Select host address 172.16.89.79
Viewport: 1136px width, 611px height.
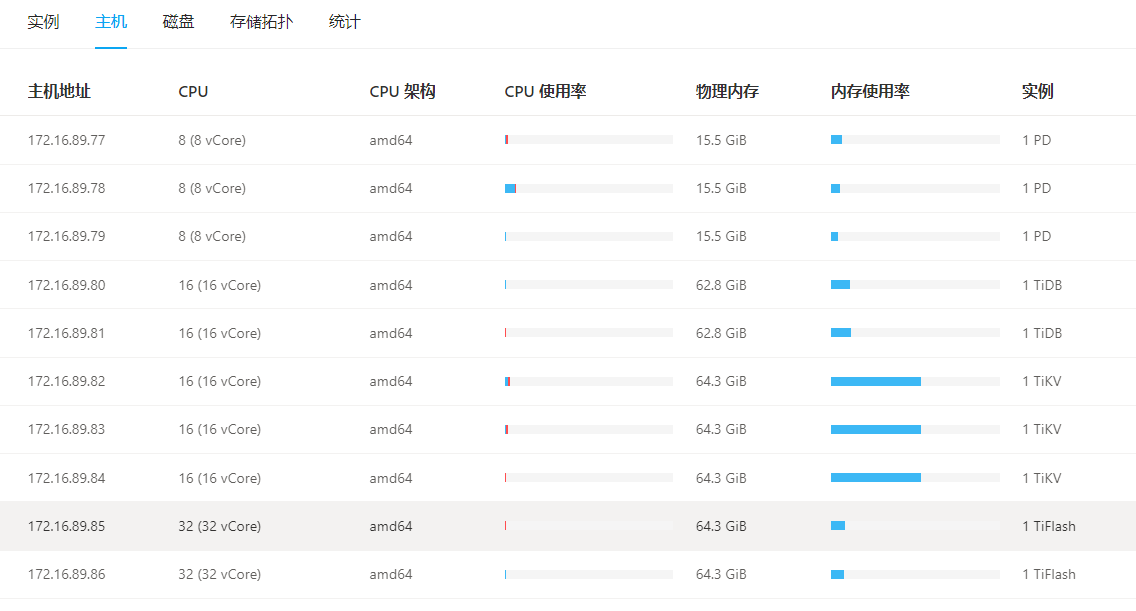pyautogui.click(x=67, y=236)
